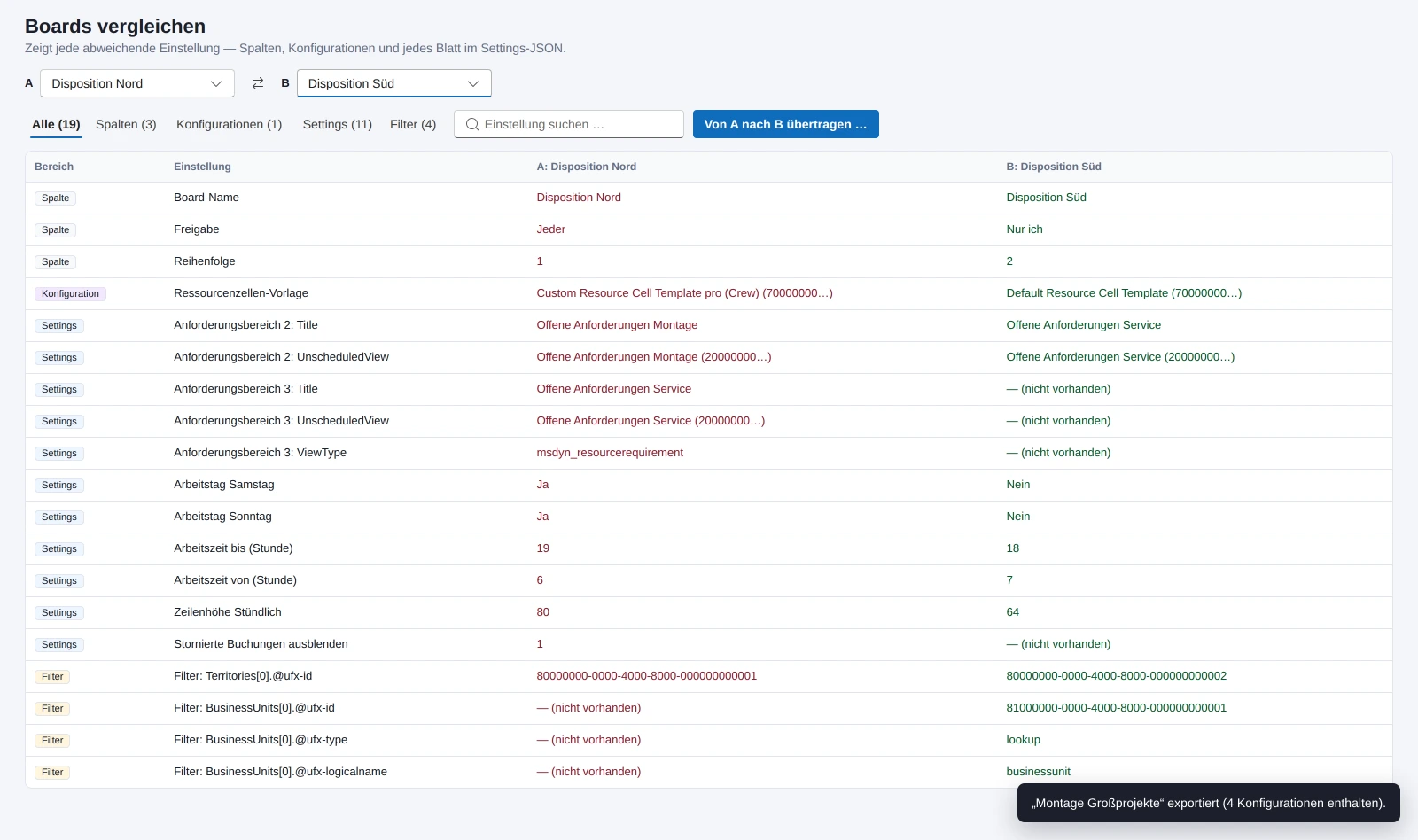Swap boards A and B with the arrows icon
This screenshot has height=840, width=1418.
click(258, 83)
